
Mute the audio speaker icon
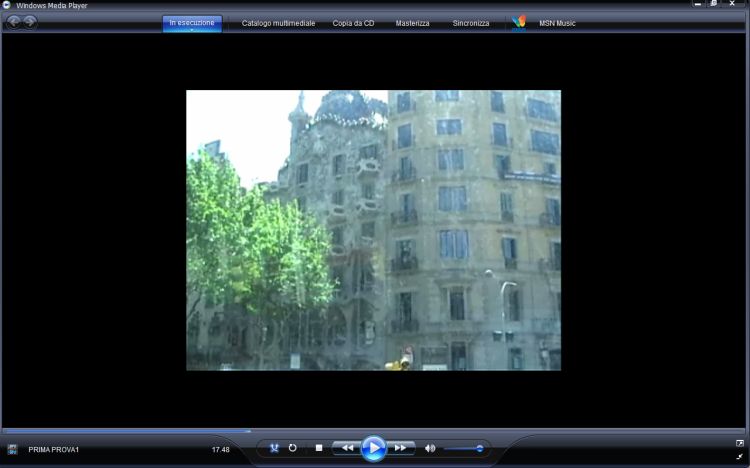click(430, 448)
